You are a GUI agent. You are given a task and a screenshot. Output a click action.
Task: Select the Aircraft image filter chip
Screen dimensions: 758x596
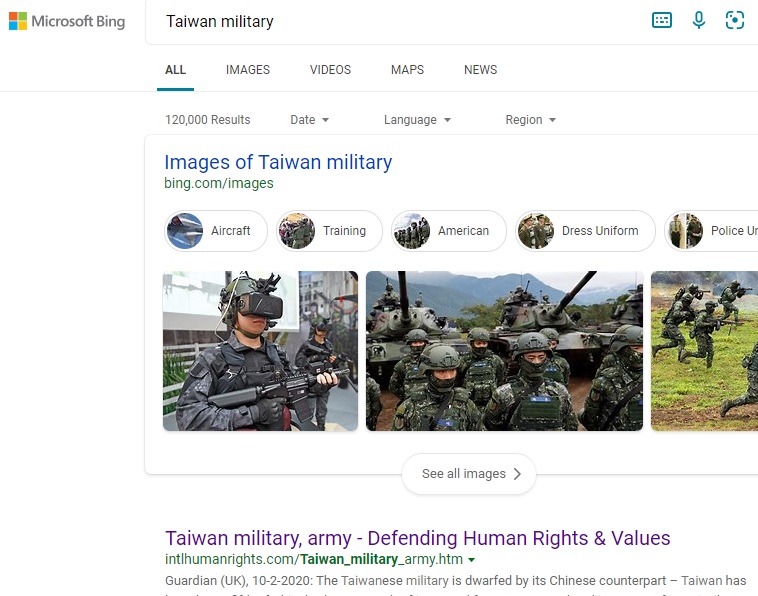point(216,231)
